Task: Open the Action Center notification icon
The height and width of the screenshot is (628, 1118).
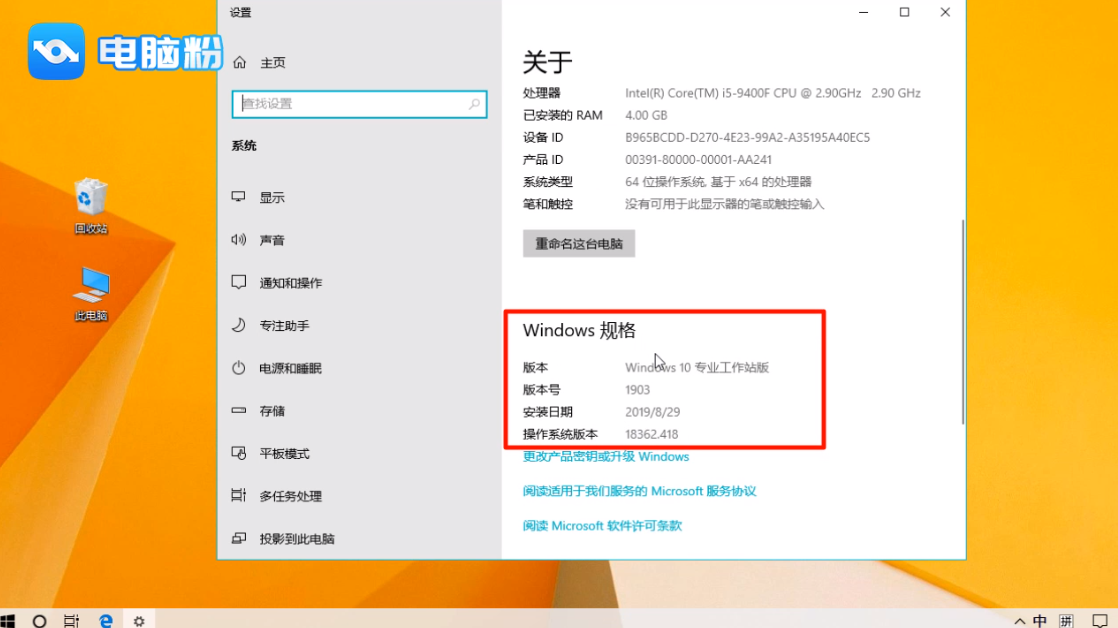Action: coord(1100,621)
